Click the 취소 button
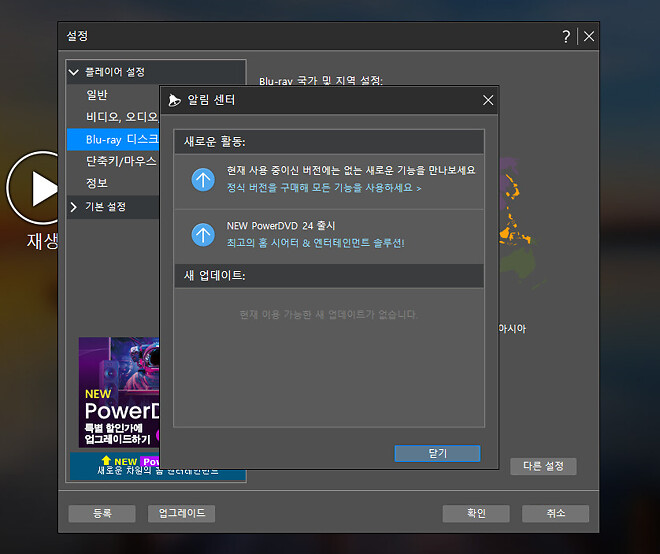Image resolution: width=660 pixels, height=554 pixels. click(555, 513)
